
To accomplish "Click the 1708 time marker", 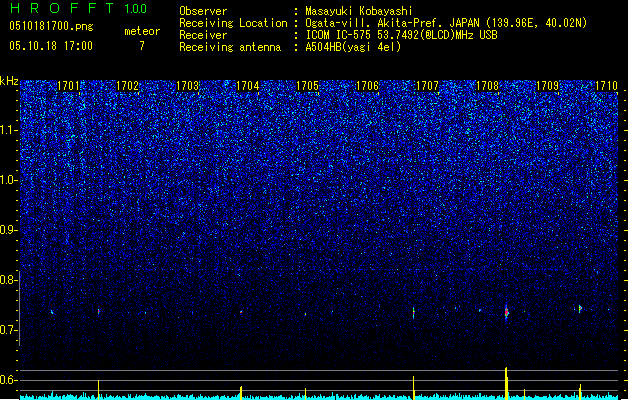I will point(487,86).
